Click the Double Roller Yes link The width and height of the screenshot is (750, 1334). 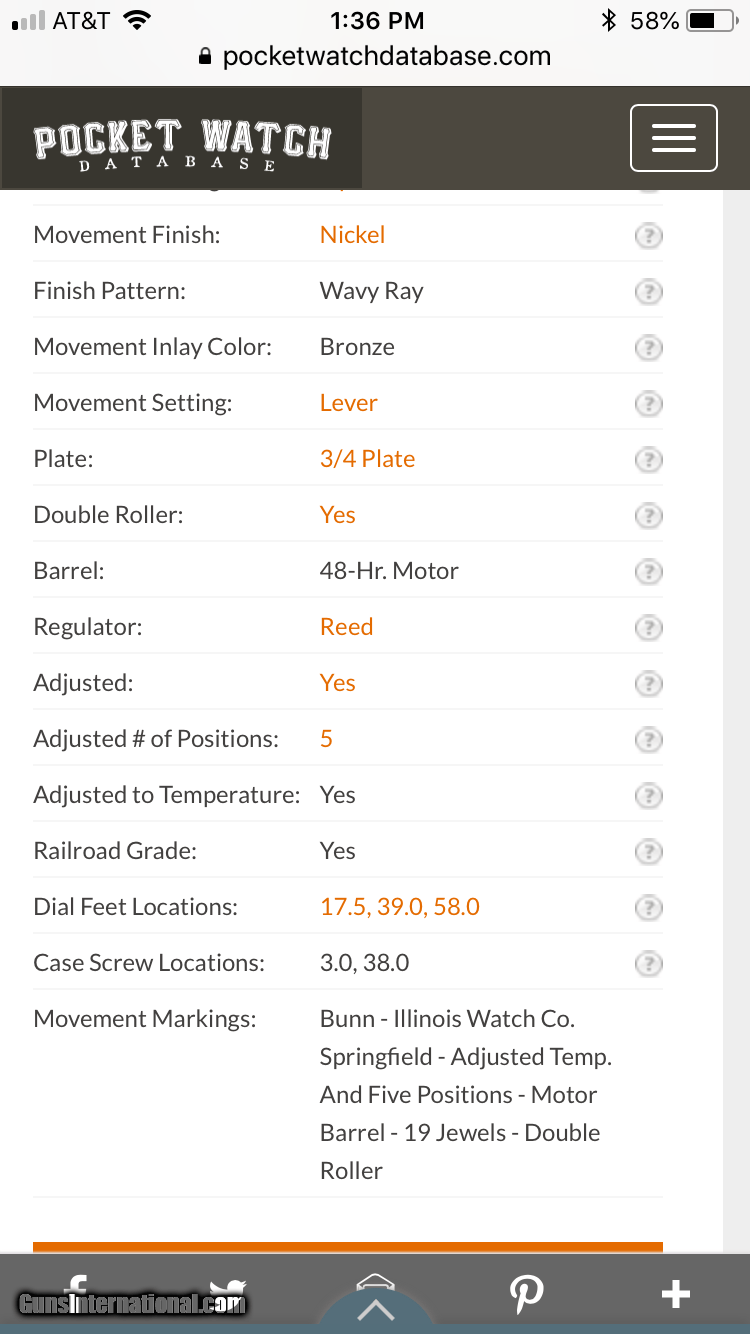tap(337, 515)
